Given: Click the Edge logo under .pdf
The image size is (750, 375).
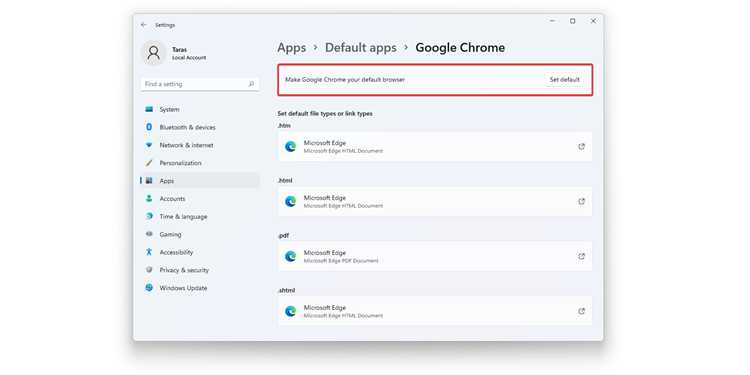Looking at the screenshot, I should [x=290, y=256].
